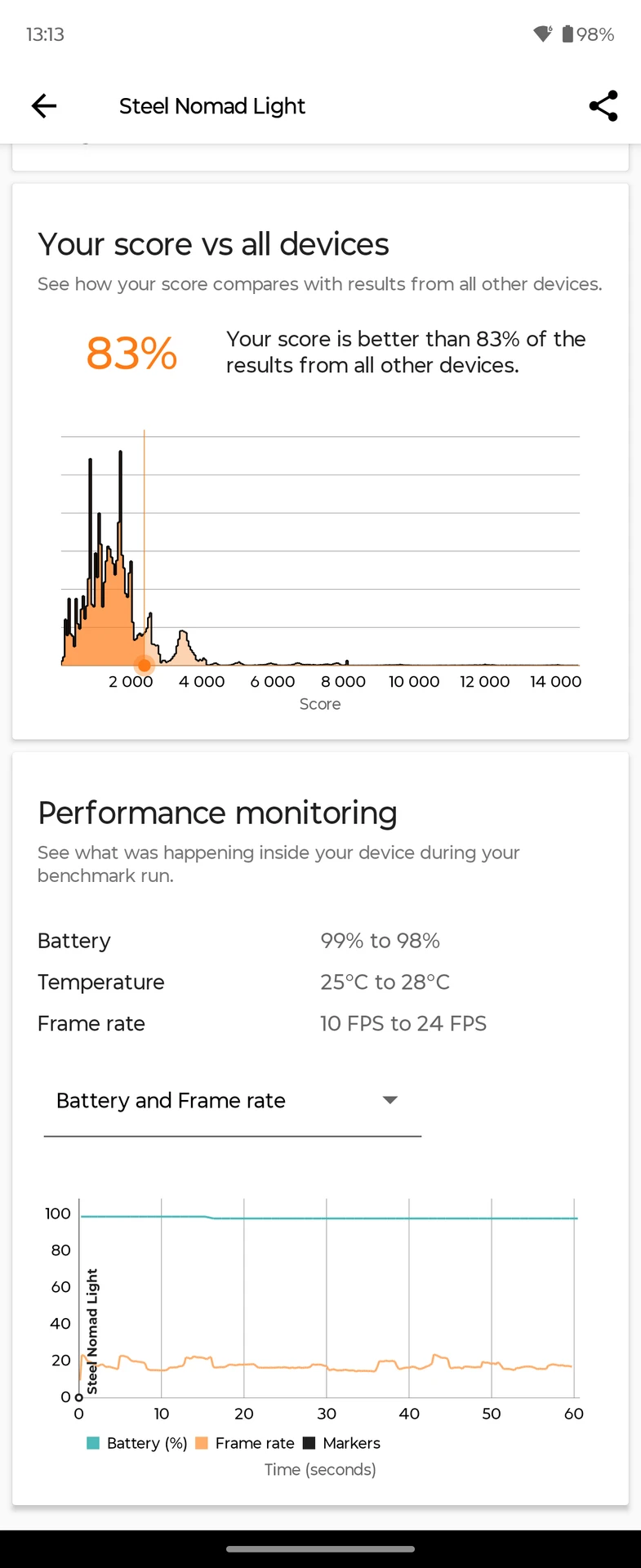Tap the bottom navigation gesture handle
Image resolution: width=641 pixels, height=1568 pixels.
tap(320, 1548)
